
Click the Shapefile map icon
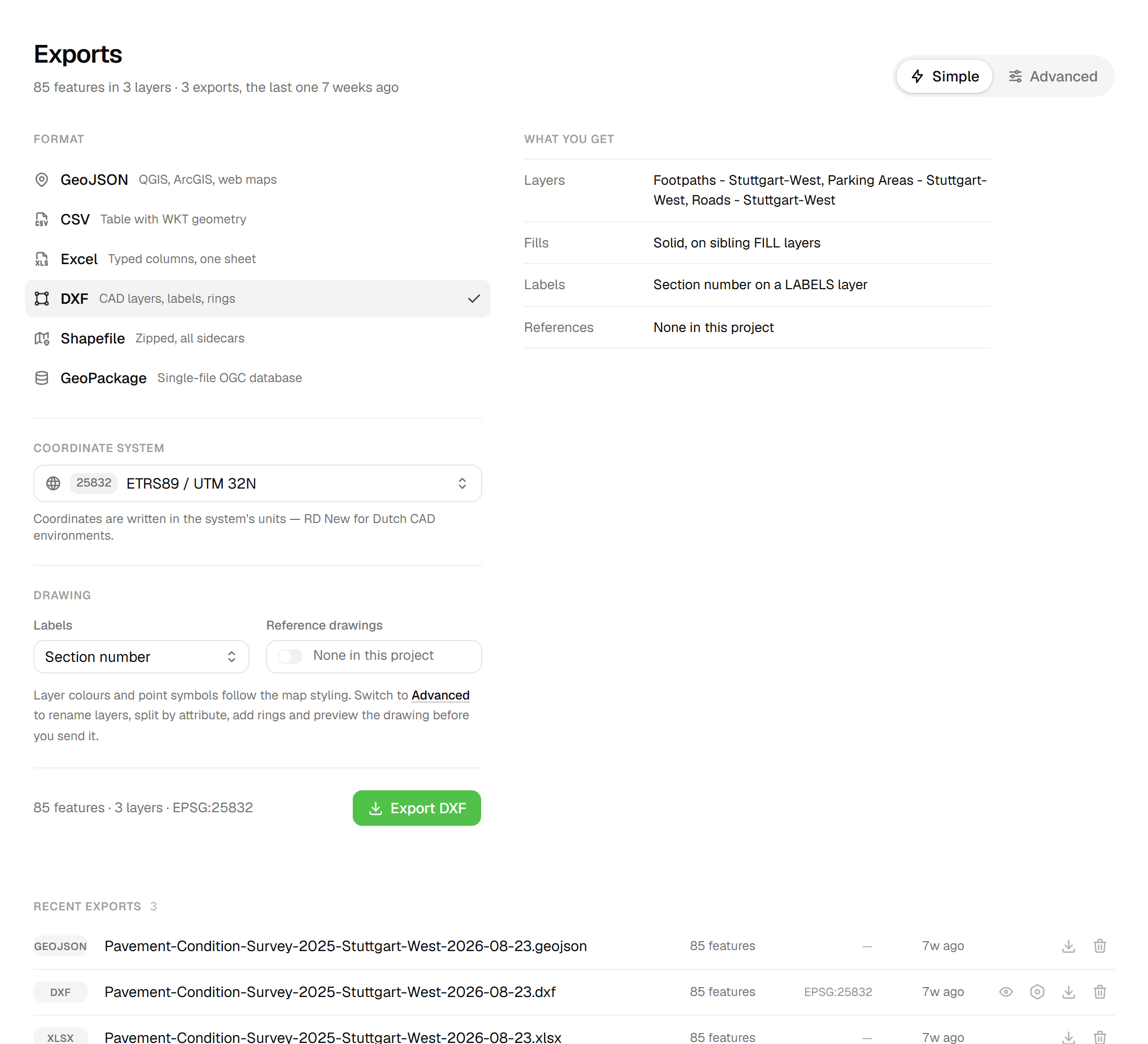pos(42,338)
